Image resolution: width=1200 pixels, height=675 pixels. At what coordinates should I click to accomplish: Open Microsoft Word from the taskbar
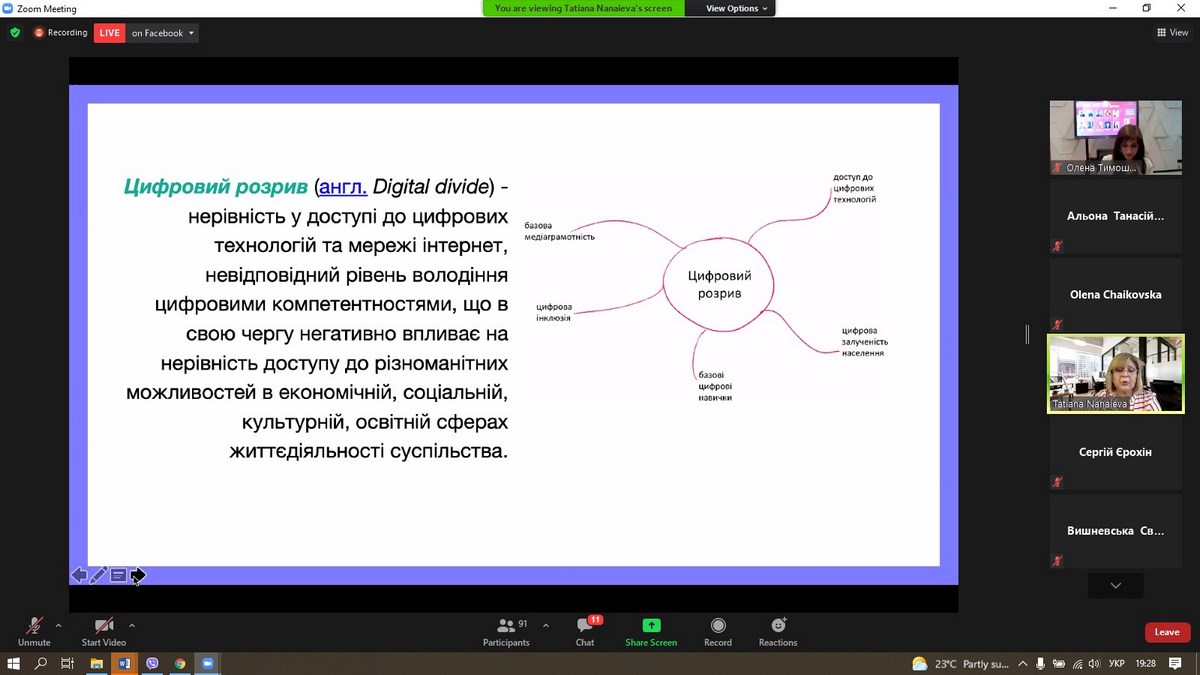click(124, 663)
